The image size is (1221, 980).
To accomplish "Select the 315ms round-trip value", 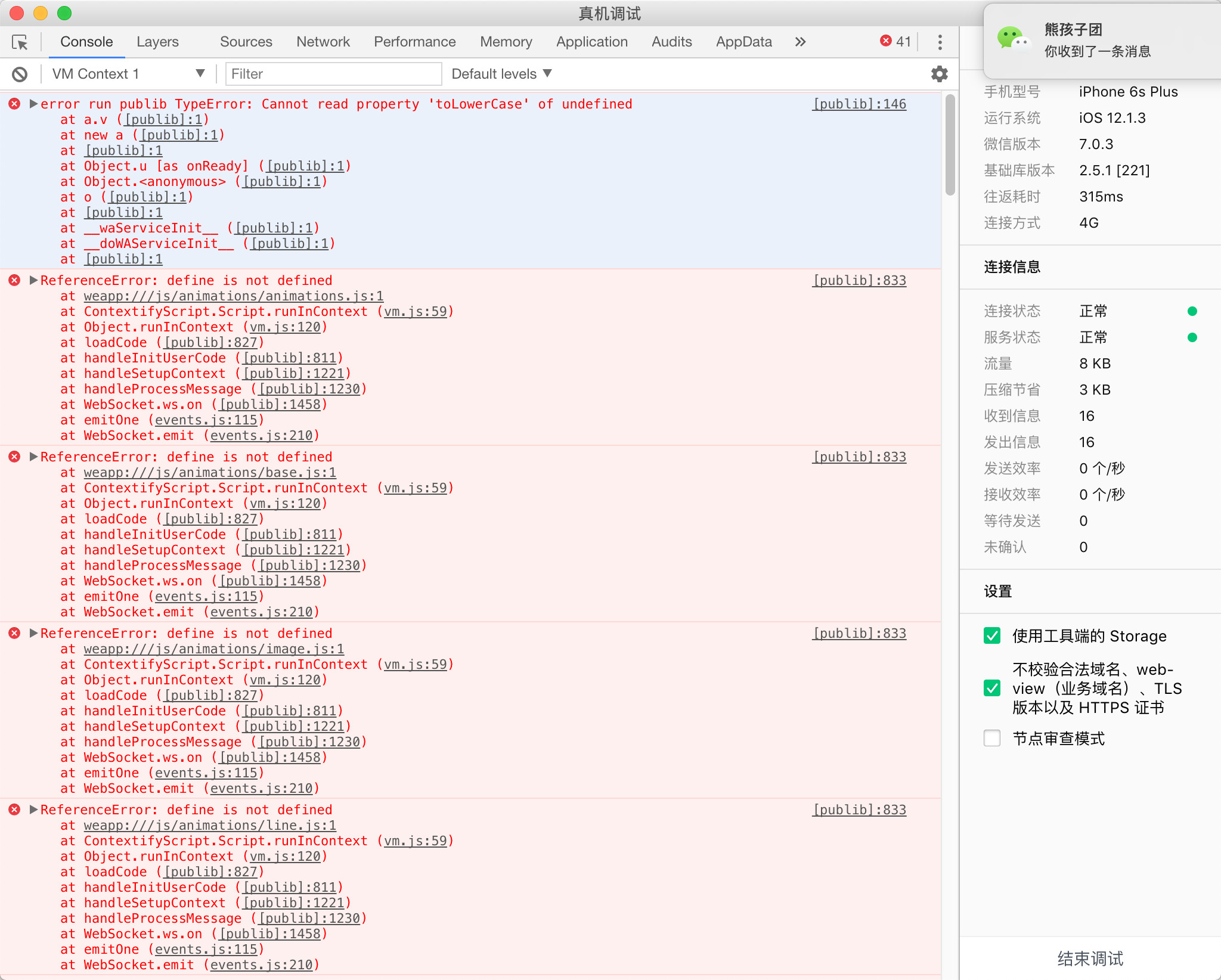I will pyautogui.click(x=1101, y=197).
